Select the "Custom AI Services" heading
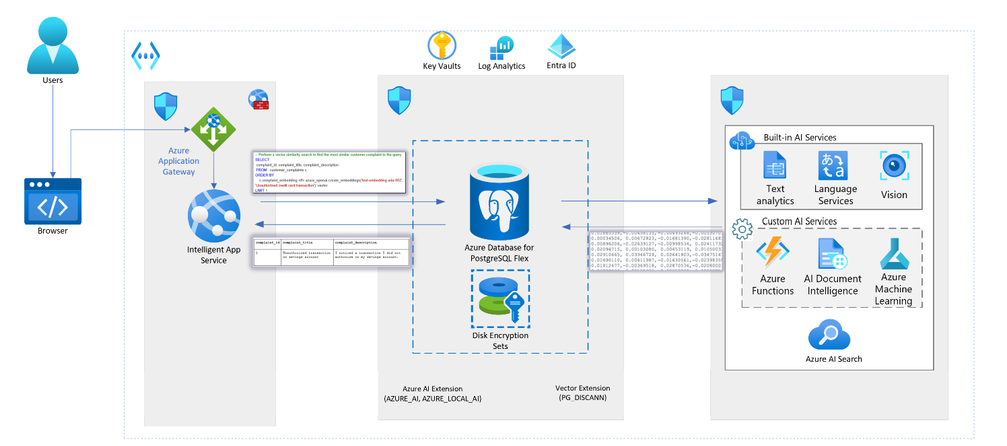The image size is (1007, 446). click(799, 221)
